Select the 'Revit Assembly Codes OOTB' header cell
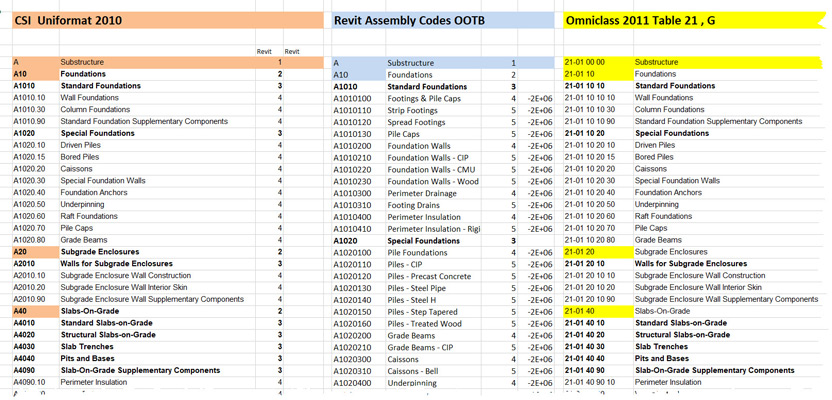The width and height of the screenshot is (832, 400). pyautogui.click(x=443, y=21)
